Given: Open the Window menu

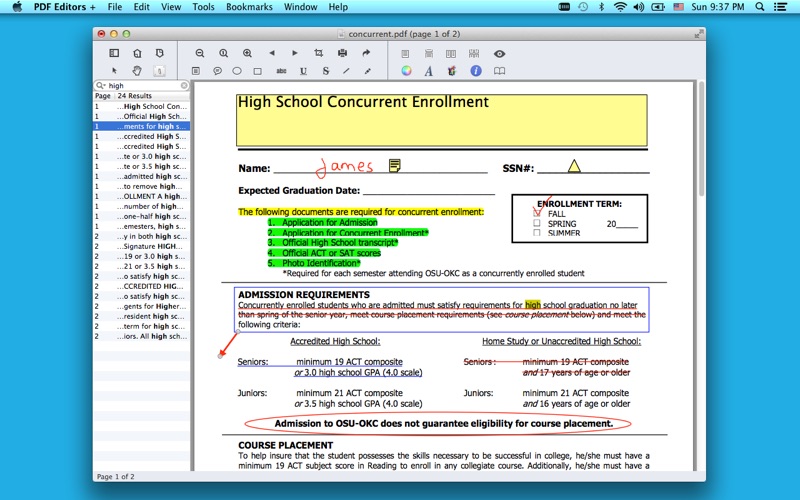Looking at the screenshot, I should click(301, 7).
